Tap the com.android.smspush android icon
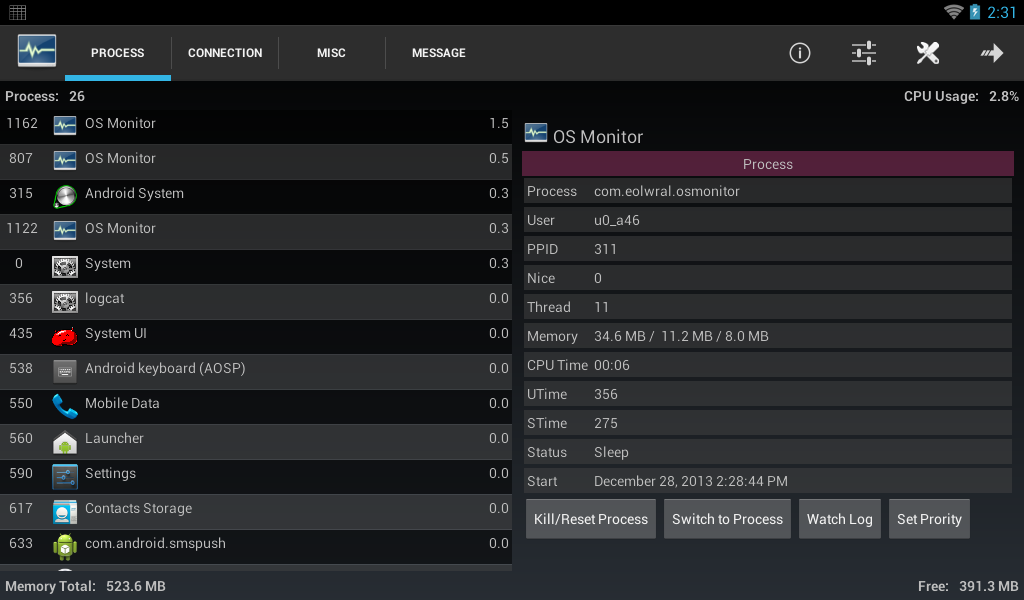This screenshot has width=1024, height=600. coord(65,547)
